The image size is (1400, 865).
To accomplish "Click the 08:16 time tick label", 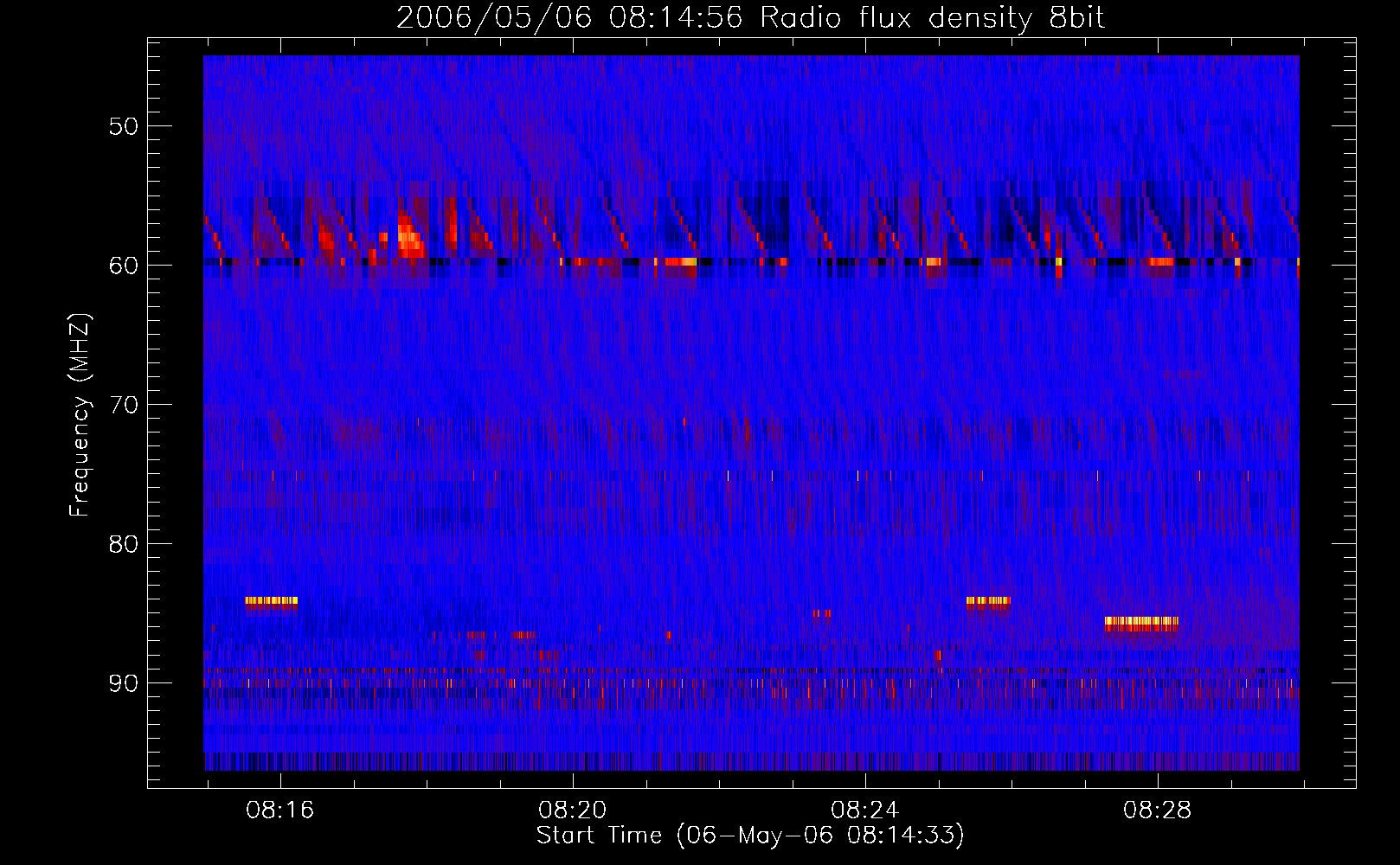I will click(280, 811).
